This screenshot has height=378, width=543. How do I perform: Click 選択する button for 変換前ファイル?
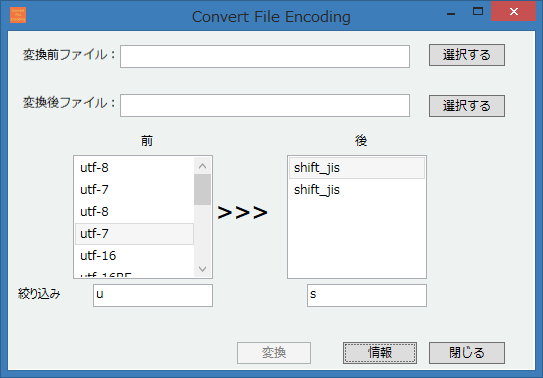[467, 55]
